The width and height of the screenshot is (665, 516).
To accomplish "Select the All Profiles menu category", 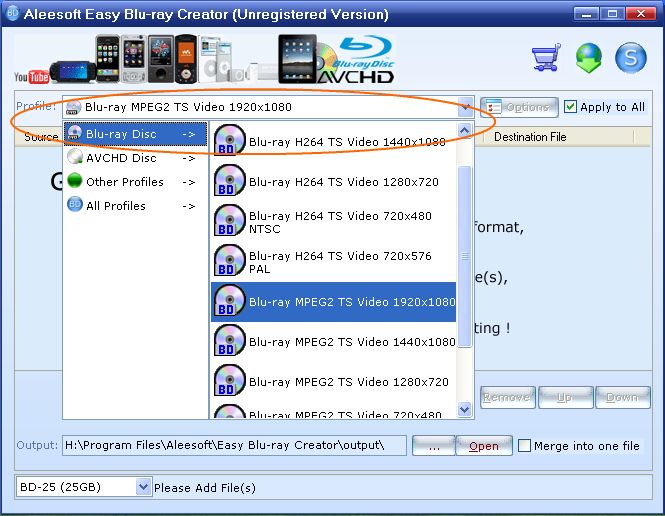I will point(136,206).
